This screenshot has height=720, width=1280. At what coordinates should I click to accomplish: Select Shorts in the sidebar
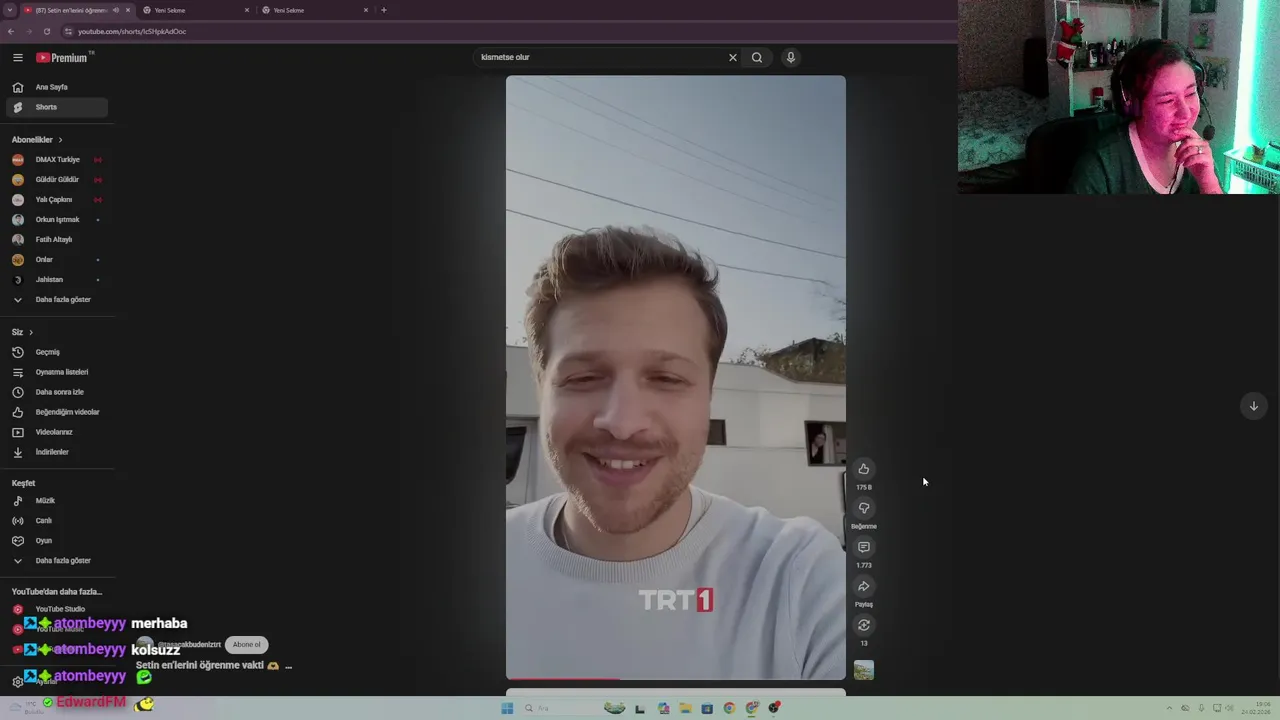point(56,107)
